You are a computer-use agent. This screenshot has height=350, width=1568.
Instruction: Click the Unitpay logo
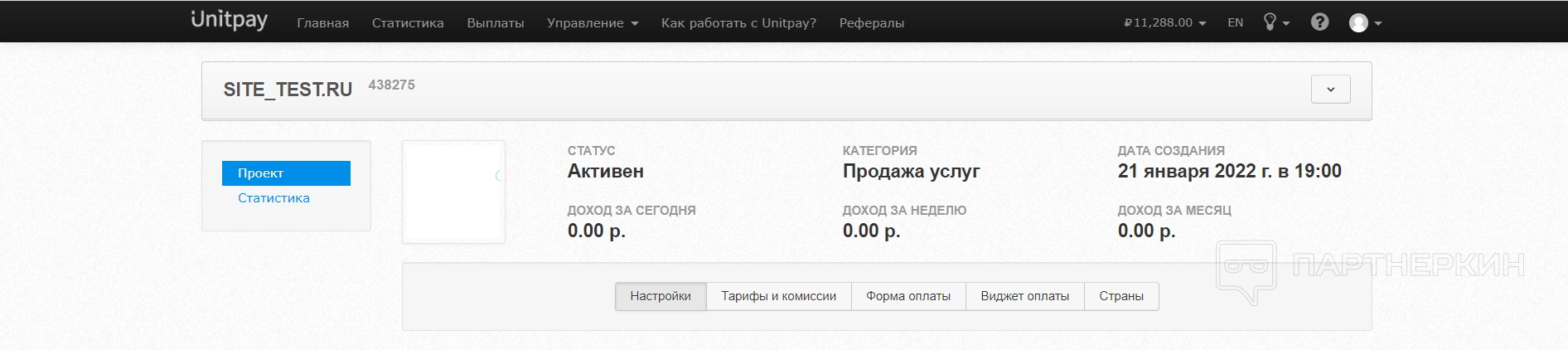(x=229, y=20)
